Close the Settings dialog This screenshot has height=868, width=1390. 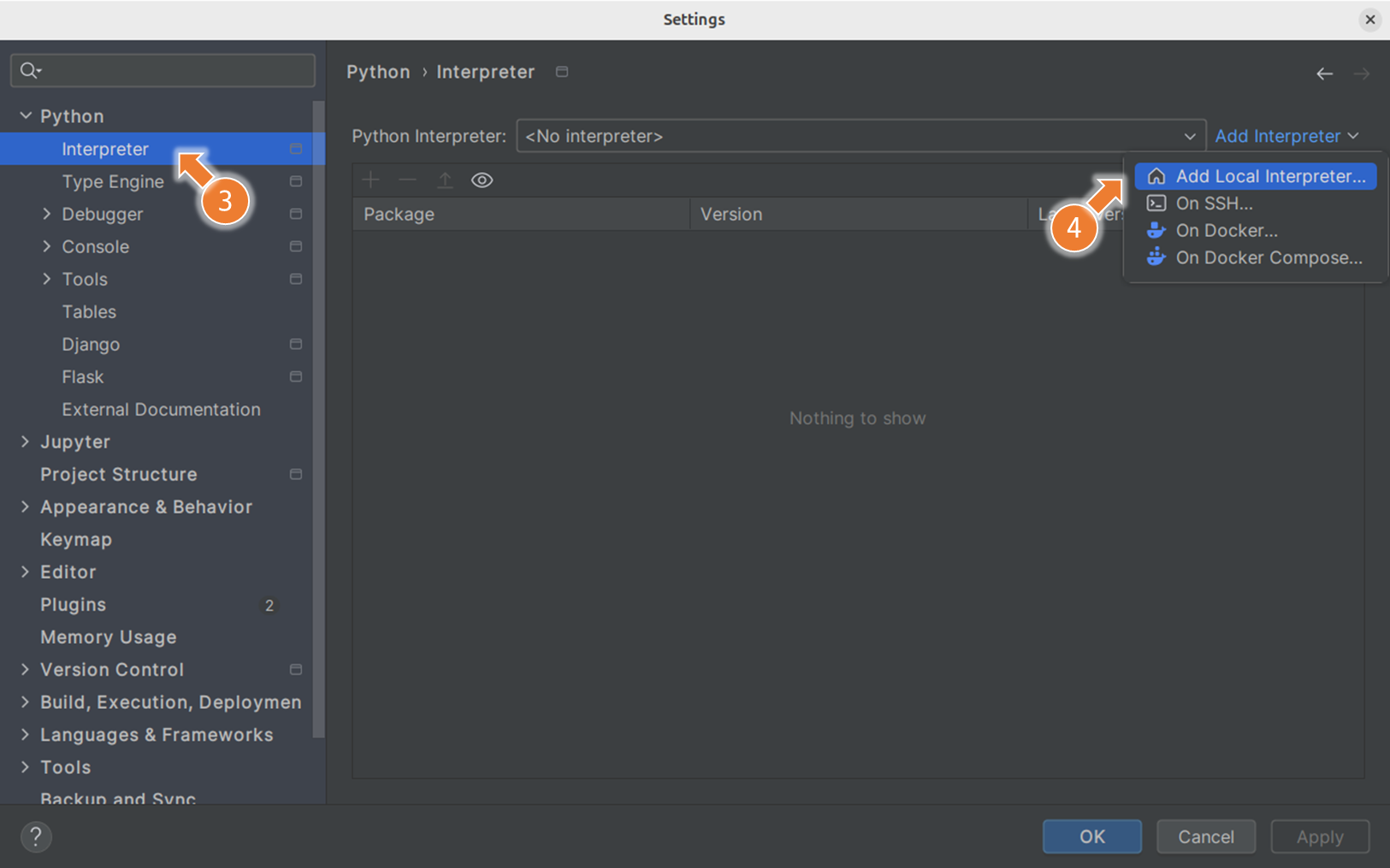coord(1370,19)
